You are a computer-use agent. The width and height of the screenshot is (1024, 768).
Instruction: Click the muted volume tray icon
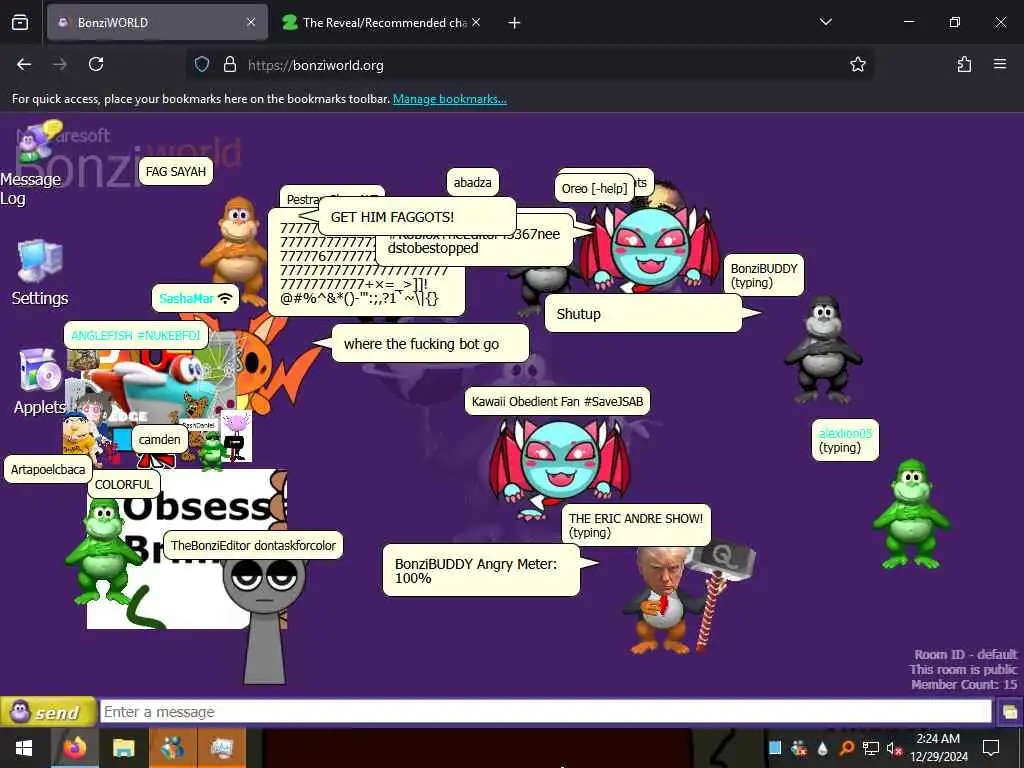(894, 748)
